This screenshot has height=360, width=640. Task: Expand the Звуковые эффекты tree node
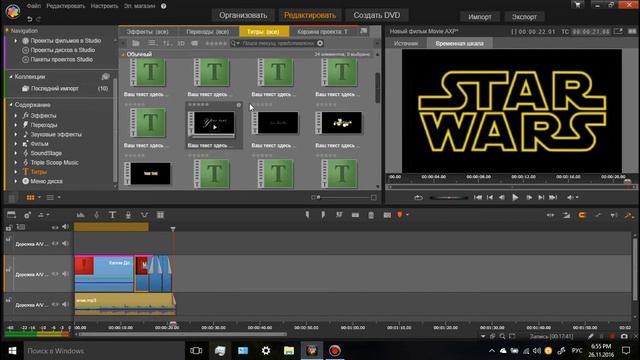16,134
